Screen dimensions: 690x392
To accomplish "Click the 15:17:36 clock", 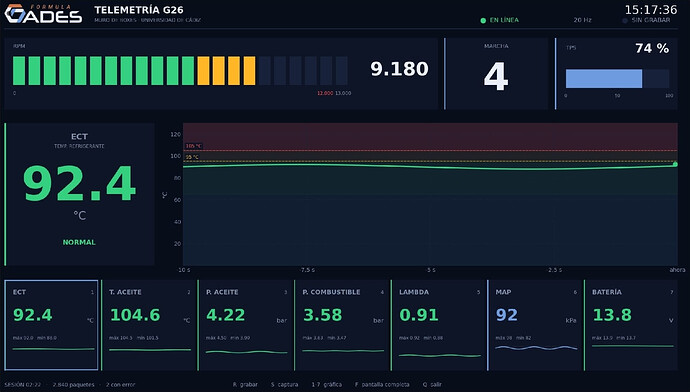I will click(x=651, y=10).
